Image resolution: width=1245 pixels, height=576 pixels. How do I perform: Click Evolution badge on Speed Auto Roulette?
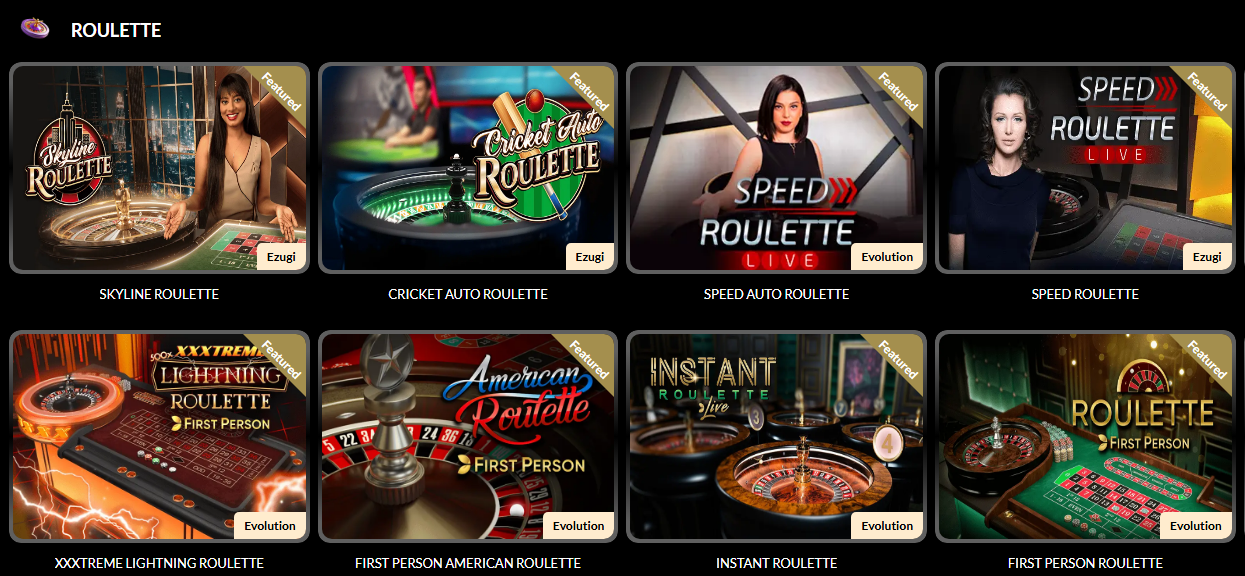[x=887, y=257]
